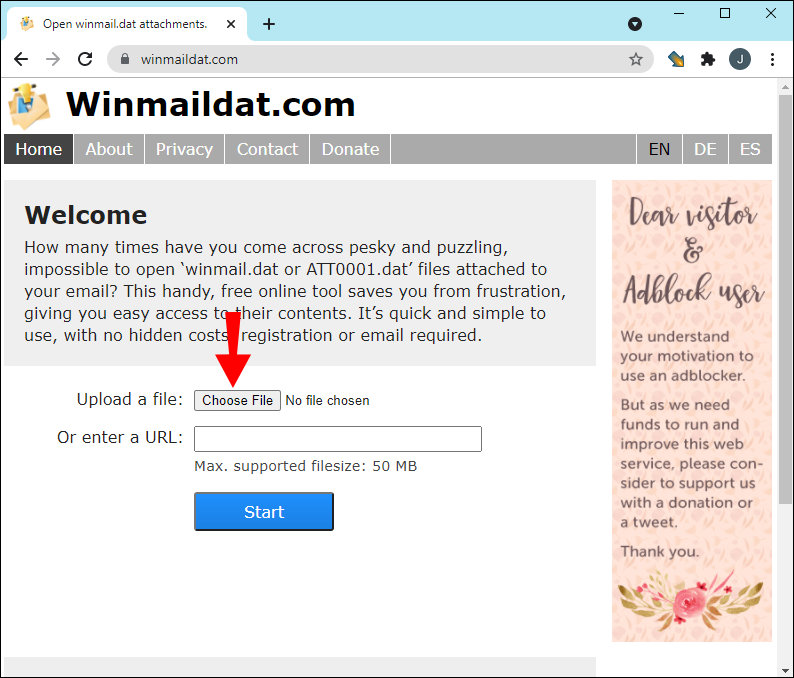View site info via padlock icon

click(x=125, y=59)
